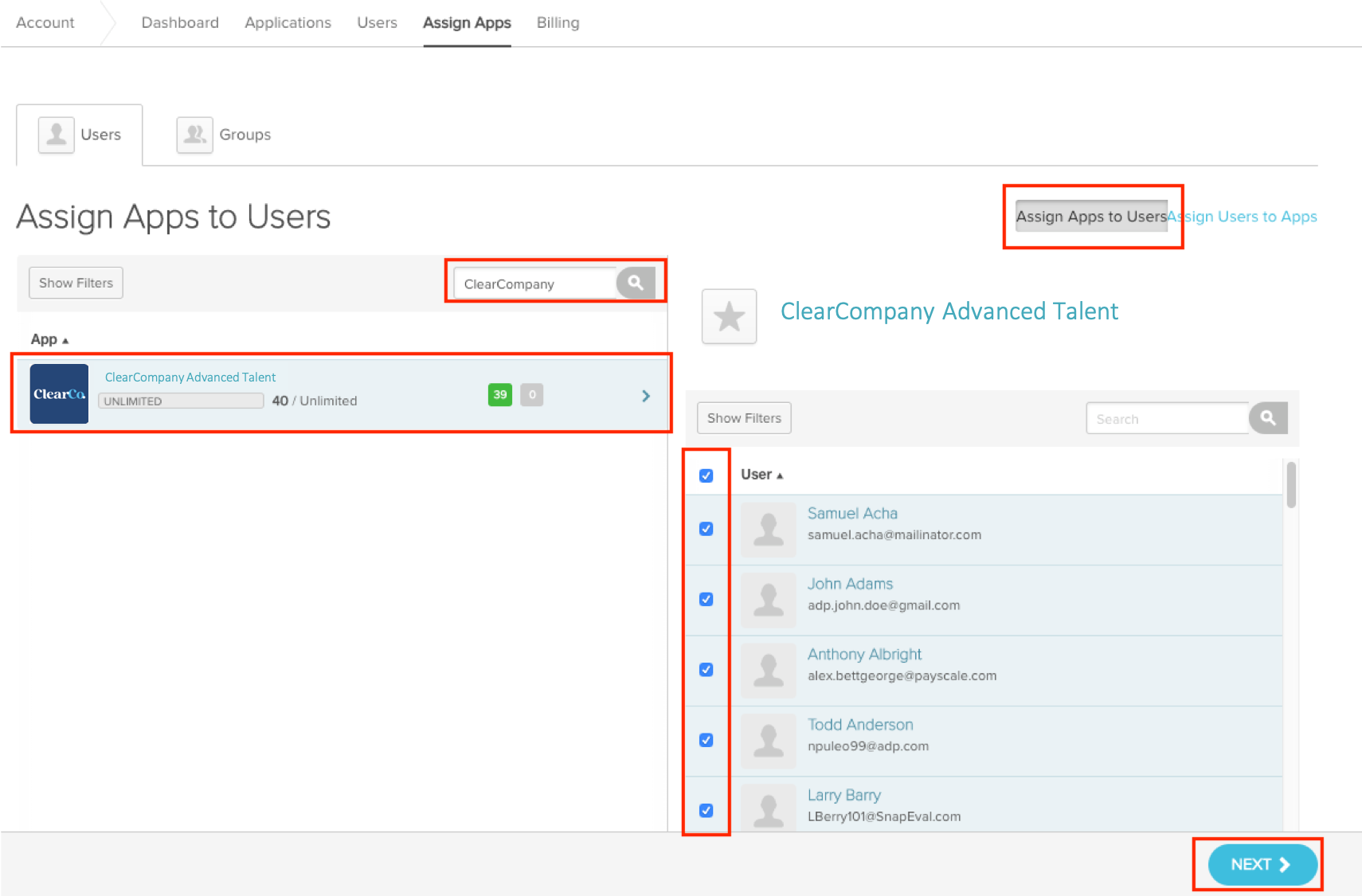This screenshot has width=1362, height=896.
Task: Open the Applications tab
Action: coord(288,22)
